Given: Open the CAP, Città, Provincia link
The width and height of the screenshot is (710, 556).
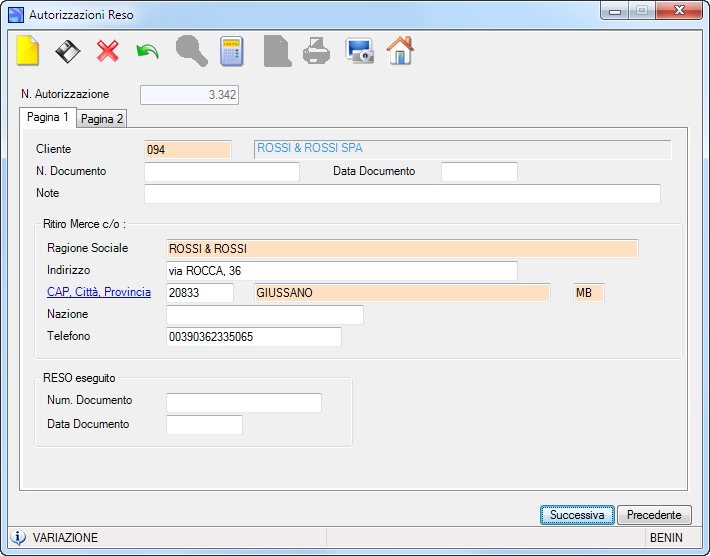Looking at the screenshot, I should tap(99, 292).
